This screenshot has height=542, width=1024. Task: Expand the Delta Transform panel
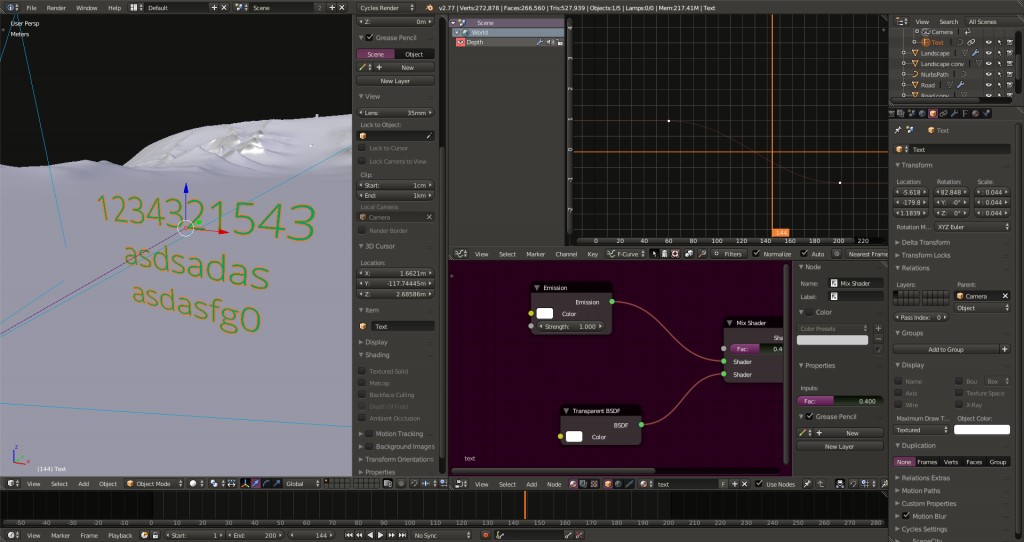pyautogui.click(x=925, y=242)
